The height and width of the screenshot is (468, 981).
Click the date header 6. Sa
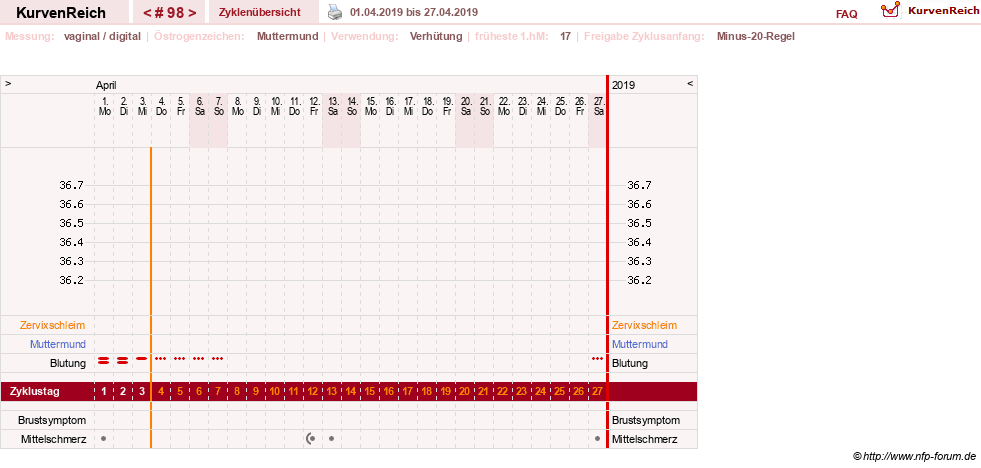pos(200,106)
